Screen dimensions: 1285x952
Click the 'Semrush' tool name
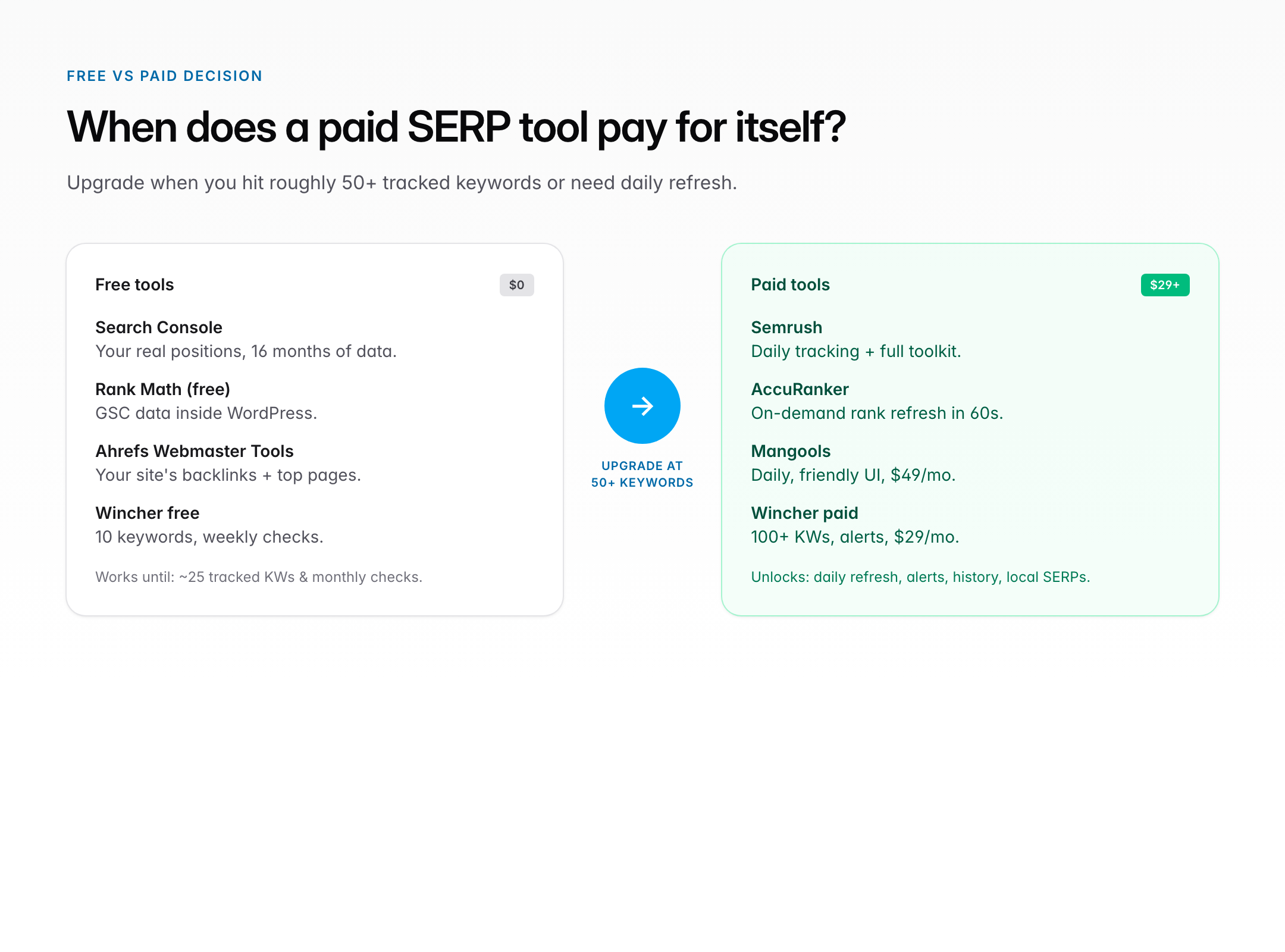coord(786,327)
